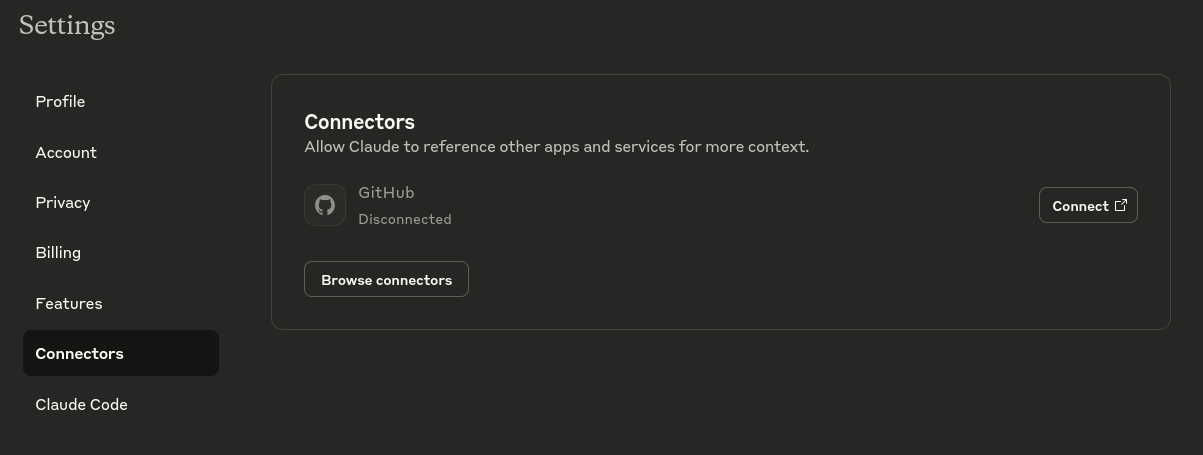Select the highlighted Connectors sidebar item

pyautogui.click(x=80, y=353)
